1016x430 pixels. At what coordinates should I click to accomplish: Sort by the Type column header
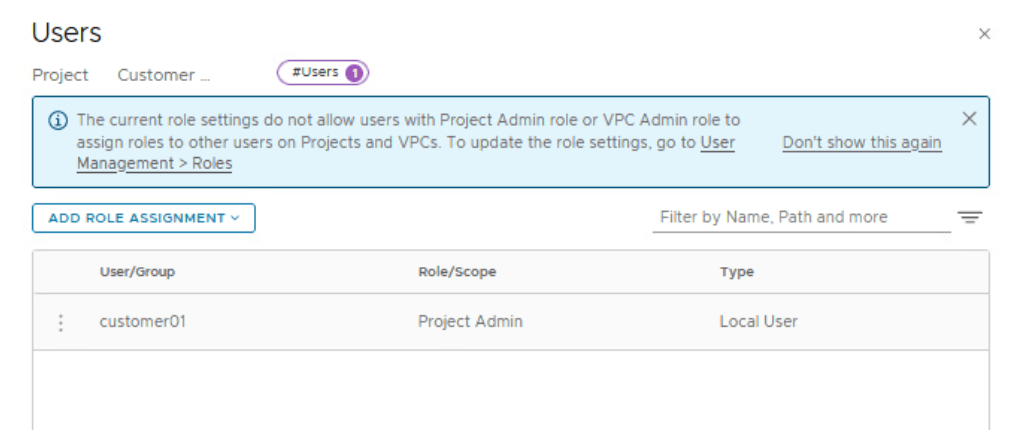736,272
